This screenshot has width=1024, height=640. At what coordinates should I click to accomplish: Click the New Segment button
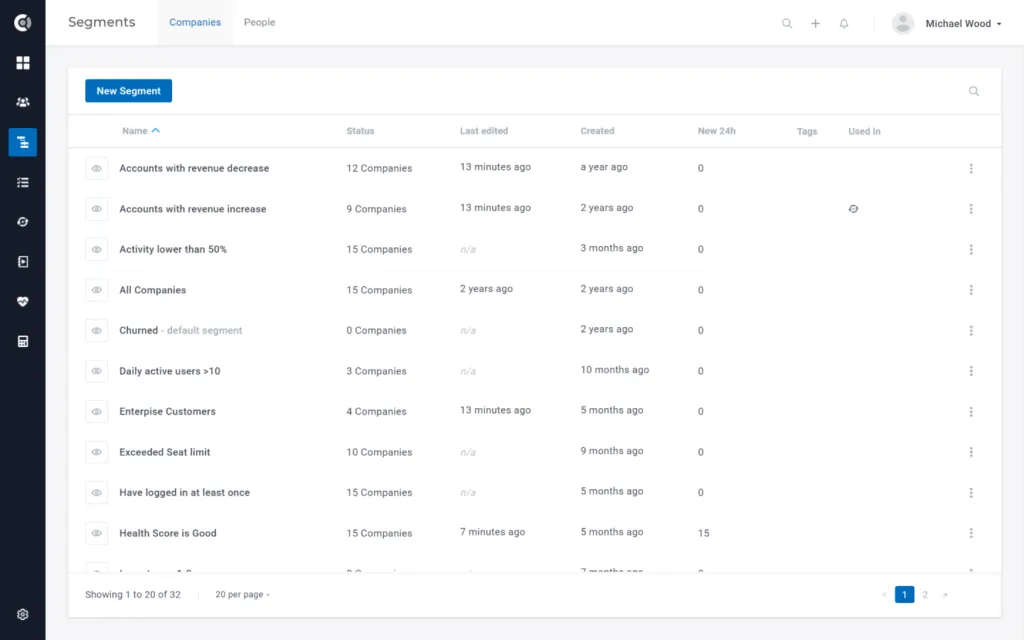(x=129, y=91)
